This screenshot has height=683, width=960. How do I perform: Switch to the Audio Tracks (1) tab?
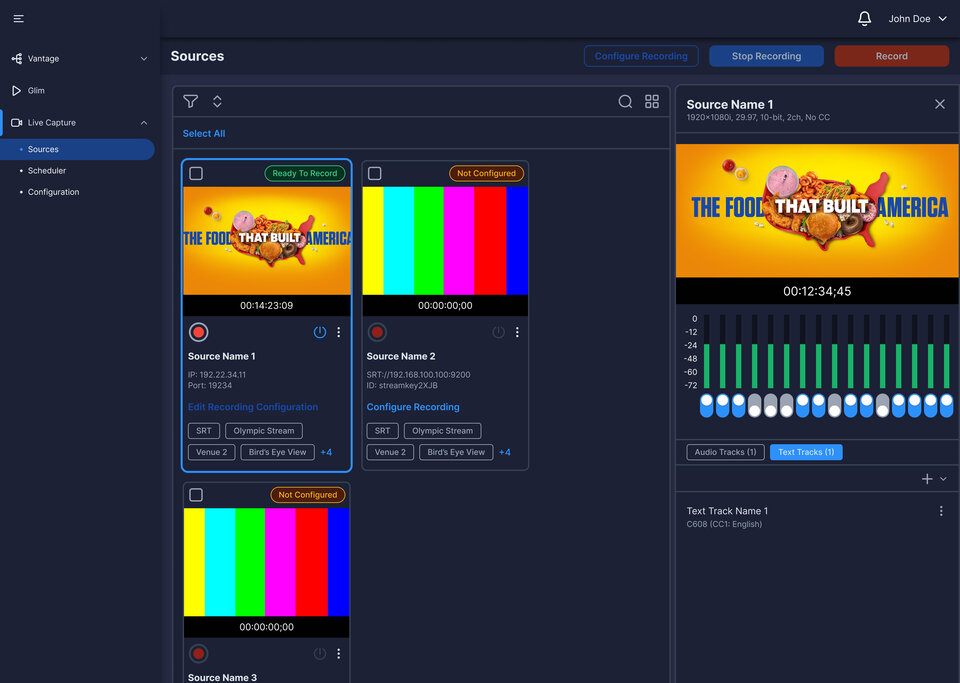pos(726,452)
